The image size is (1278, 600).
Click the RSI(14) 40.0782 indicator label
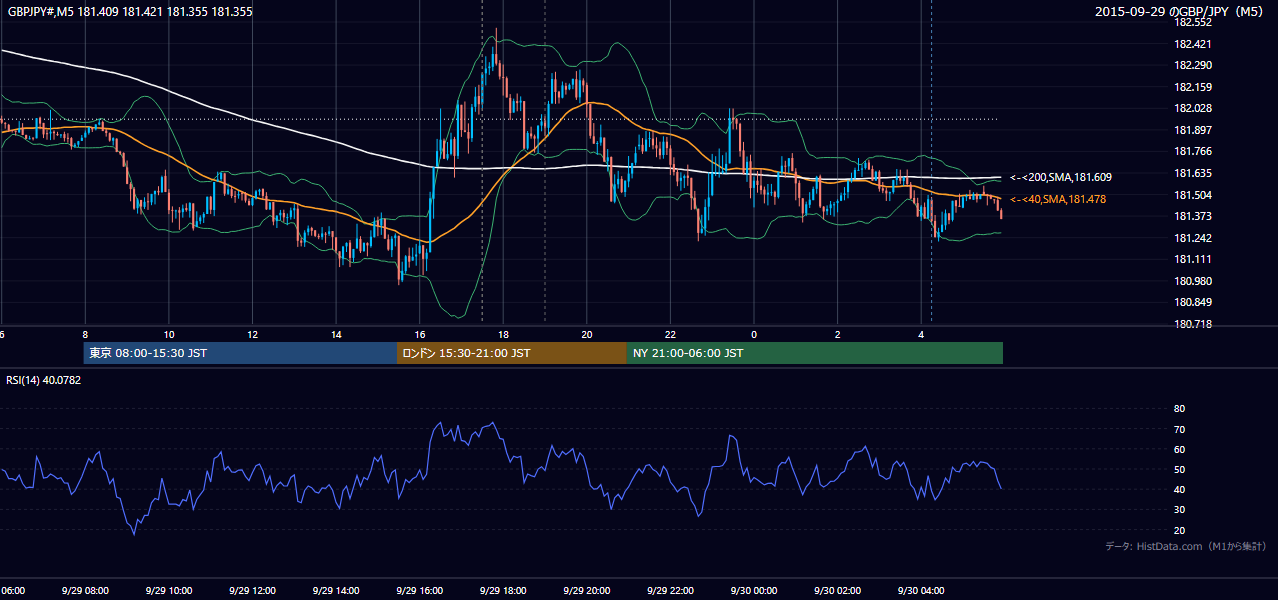tap(44, 380)
